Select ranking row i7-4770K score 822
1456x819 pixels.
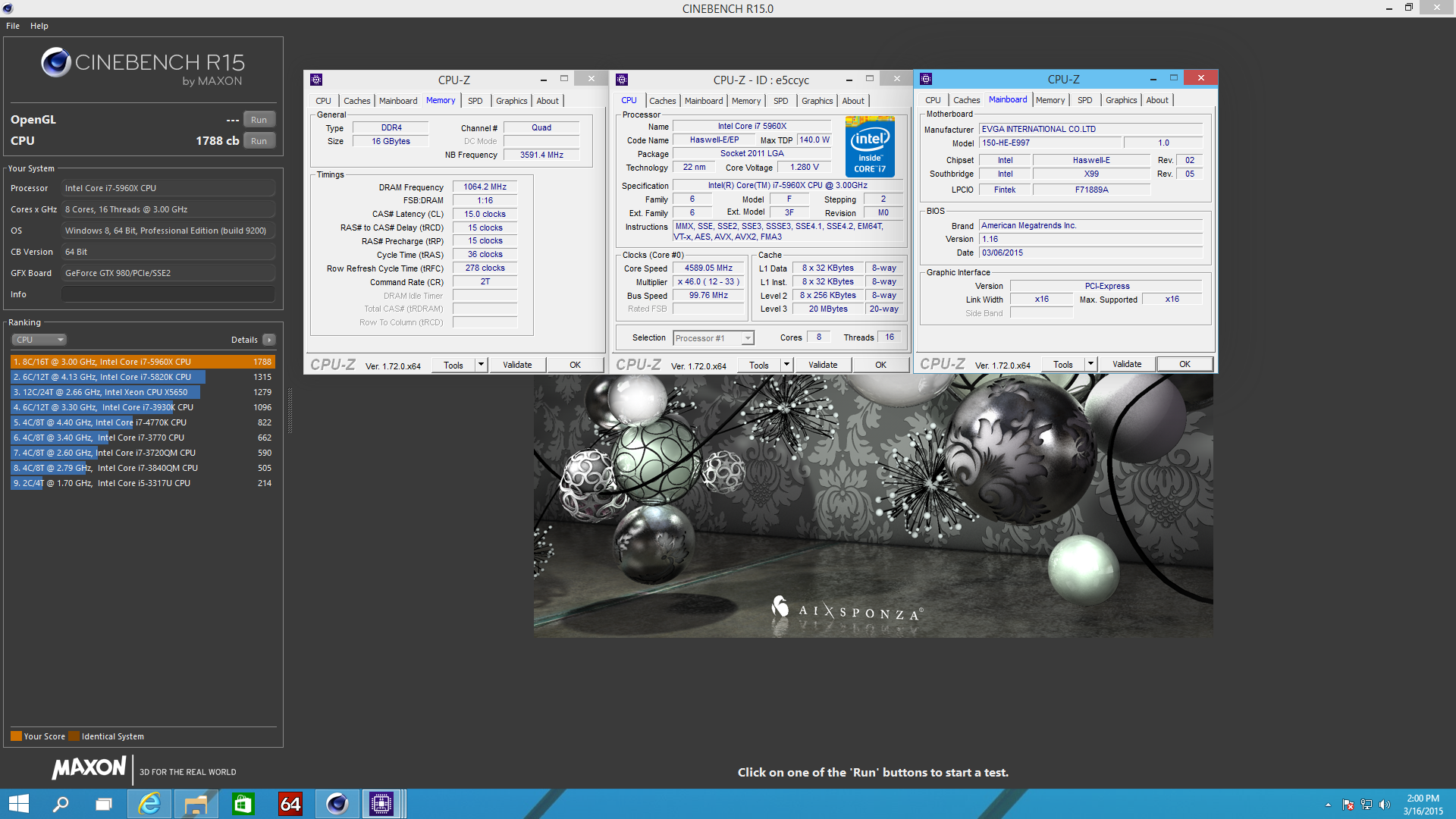[143, 422]
